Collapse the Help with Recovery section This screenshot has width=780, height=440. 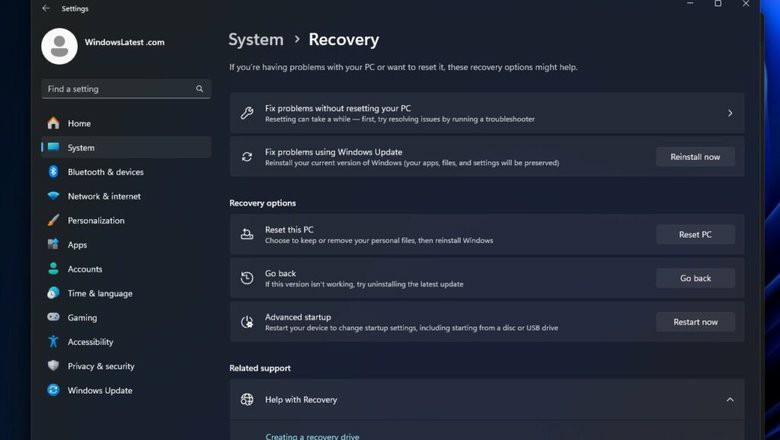pos(729,399)
